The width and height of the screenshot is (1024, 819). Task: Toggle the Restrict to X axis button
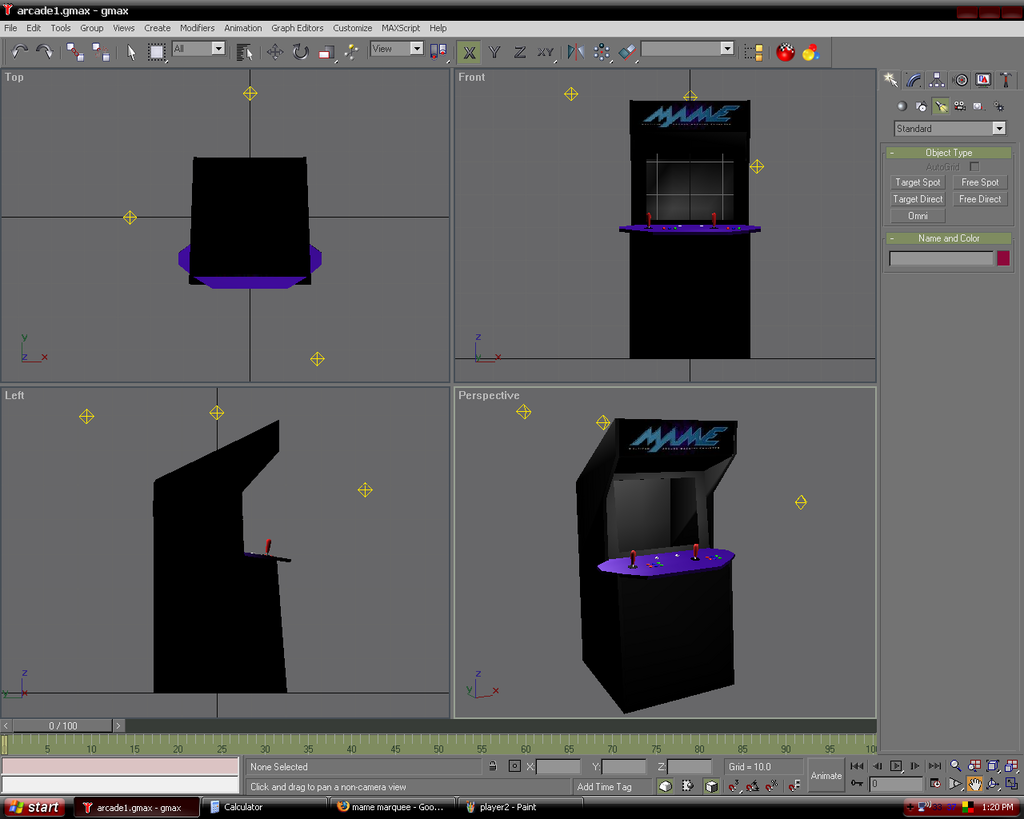(x=468, y=52)
